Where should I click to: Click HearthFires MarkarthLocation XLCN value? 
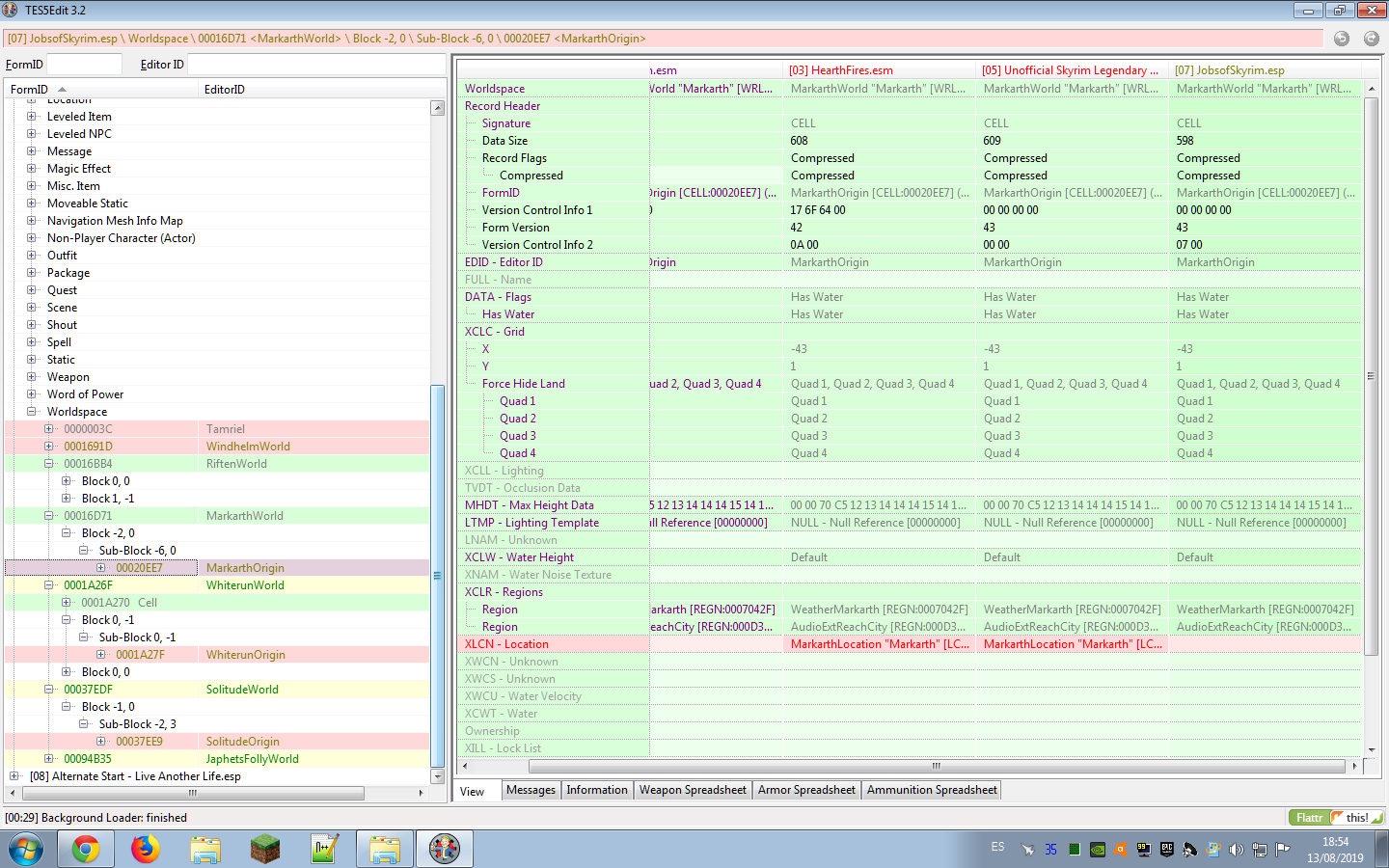[x=880, y=644]
